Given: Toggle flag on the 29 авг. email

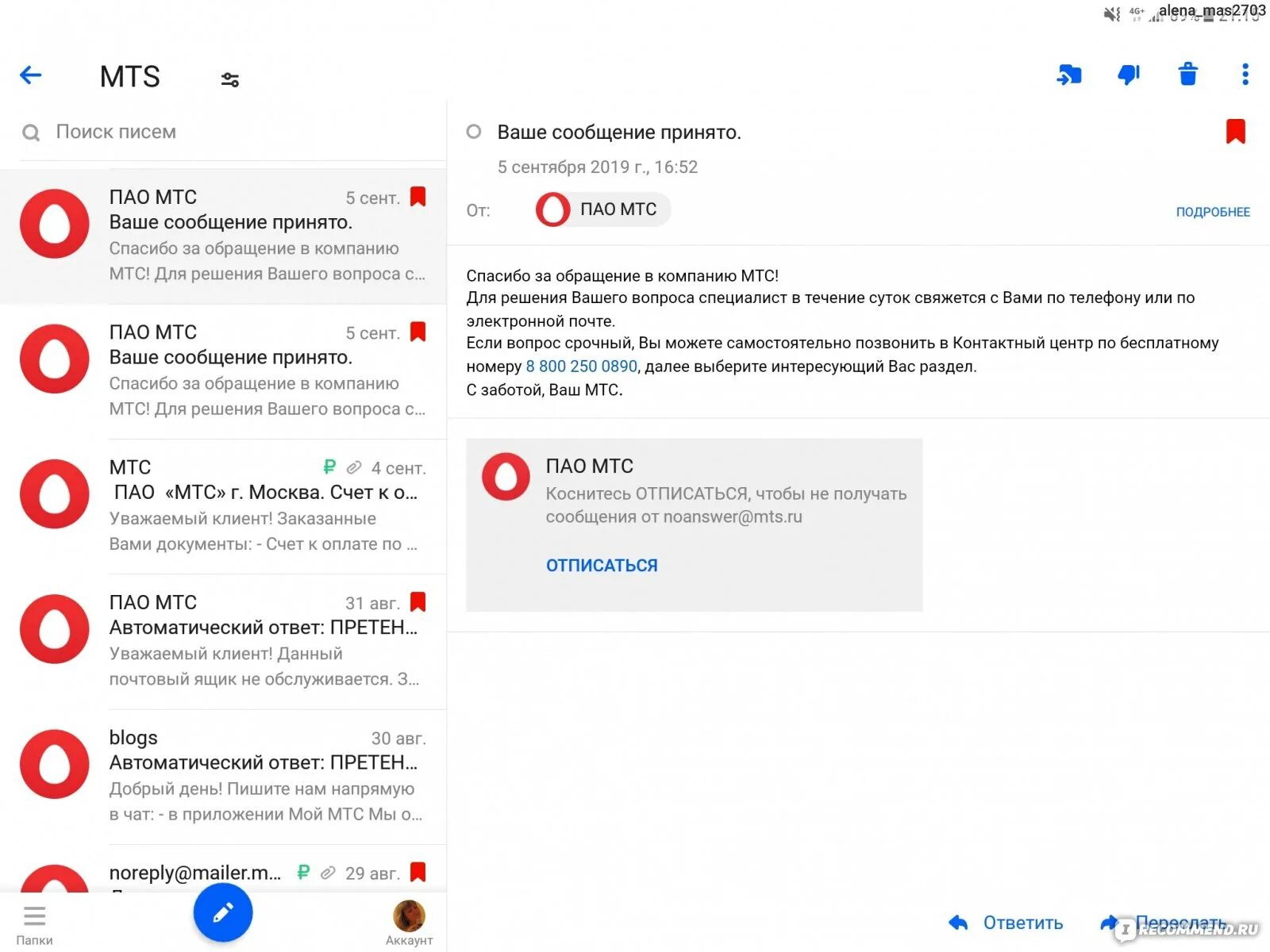Looking at the screenshot, I should click(418, 873).
